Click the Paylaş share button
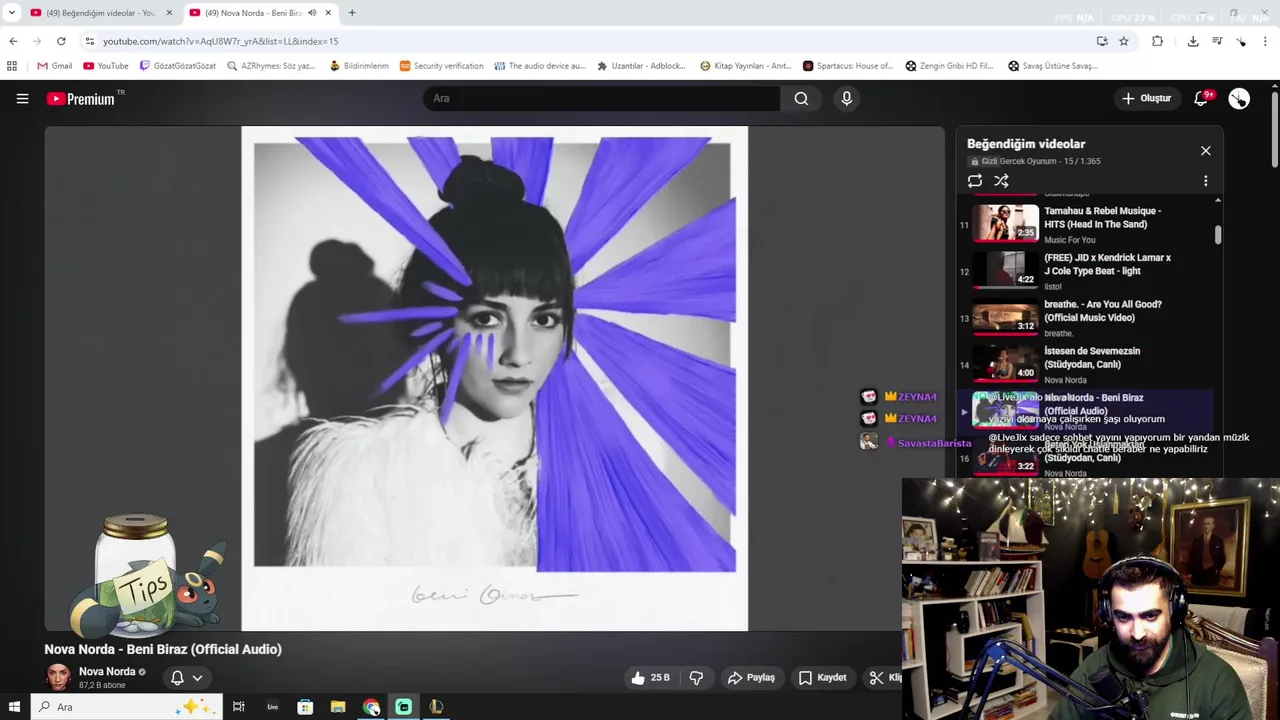 tap(751, 677)
